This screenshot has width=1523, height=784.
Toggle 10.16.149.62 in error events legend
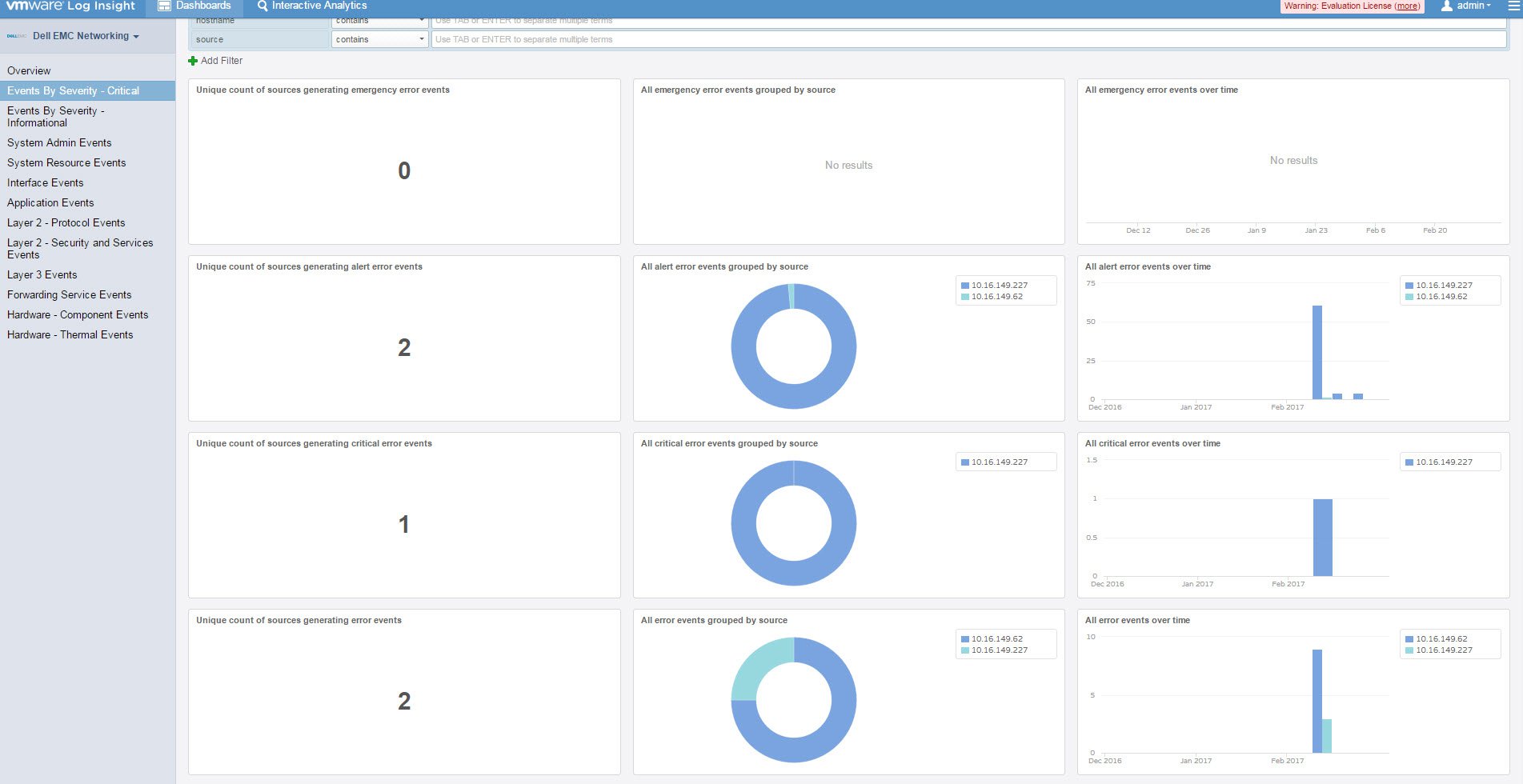point(995,638)
